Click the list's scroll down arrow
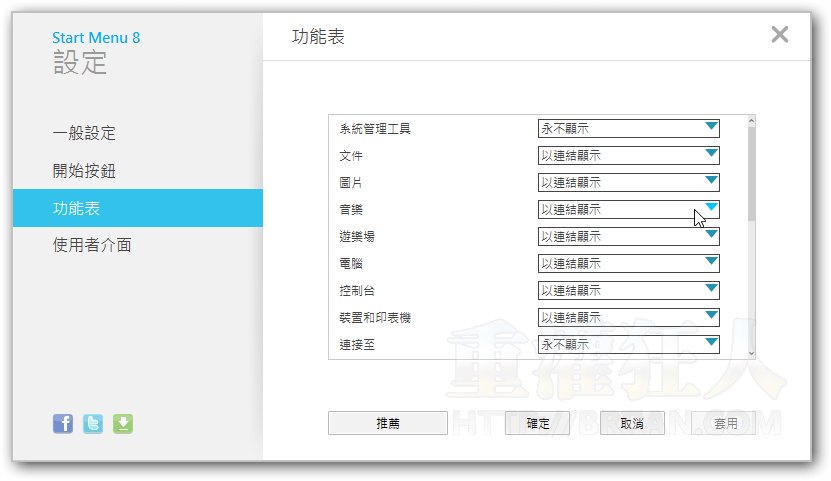 751,352
